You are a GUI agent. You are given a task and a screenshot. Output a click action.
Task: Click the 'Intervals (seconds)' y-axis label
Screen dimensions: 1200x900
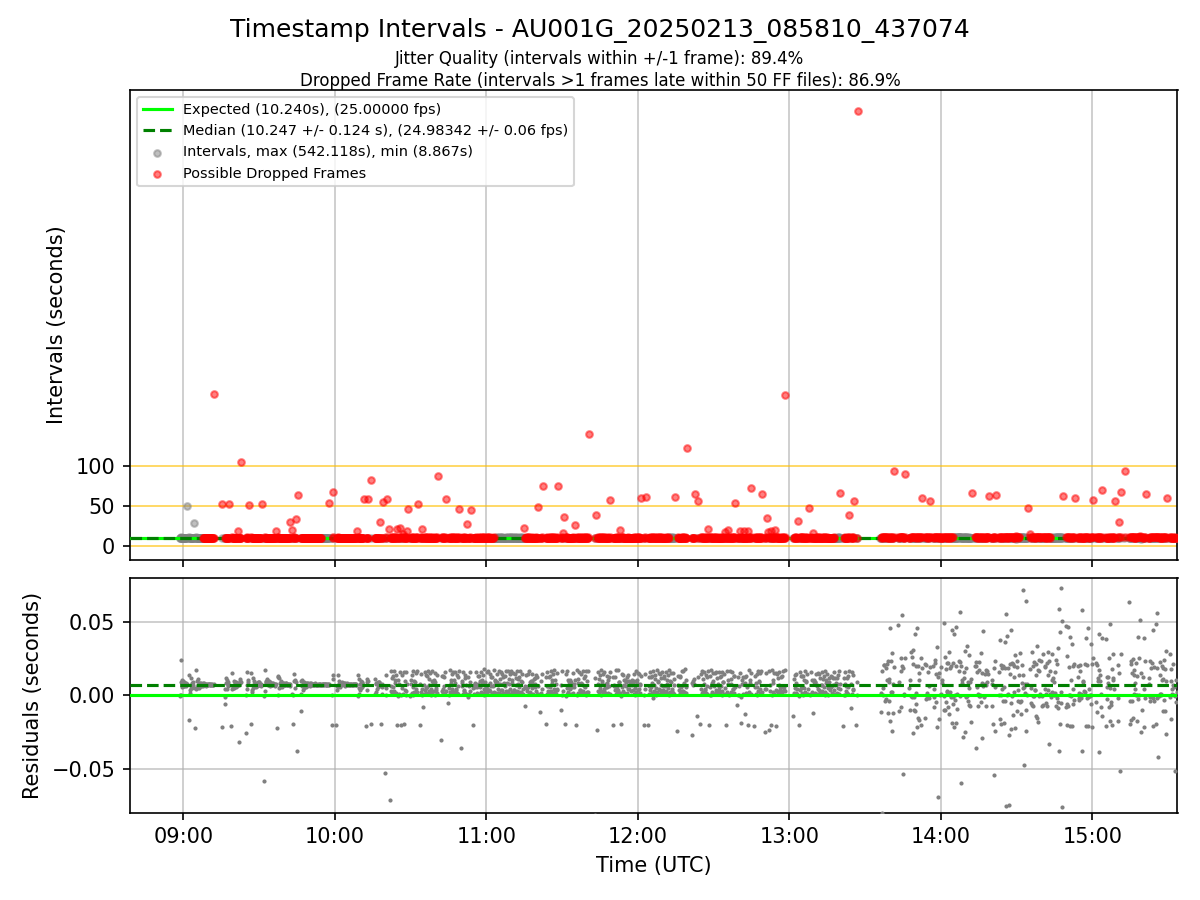click(56, 325)
